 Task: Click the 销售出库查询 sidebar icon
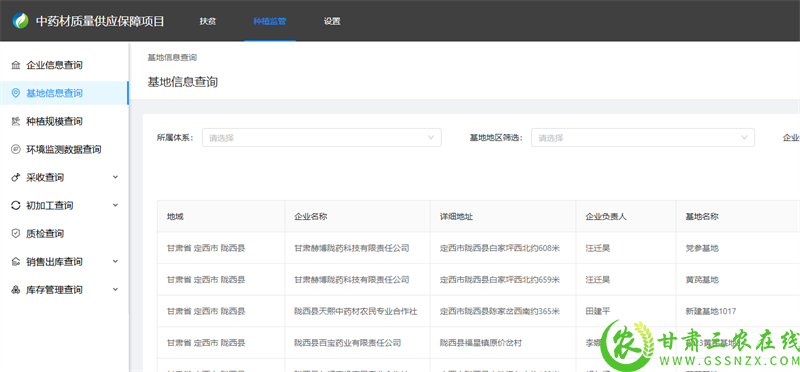[16, 262]
